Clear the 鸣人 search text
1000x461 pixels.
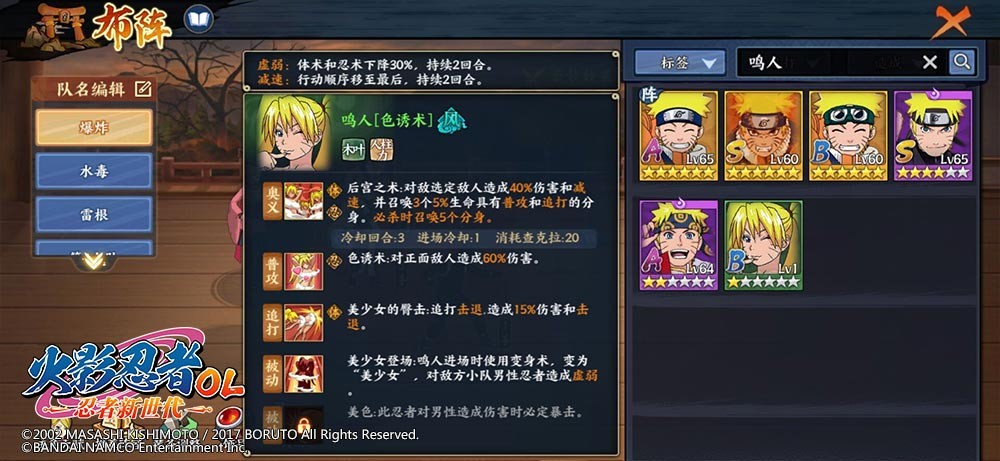930,62
